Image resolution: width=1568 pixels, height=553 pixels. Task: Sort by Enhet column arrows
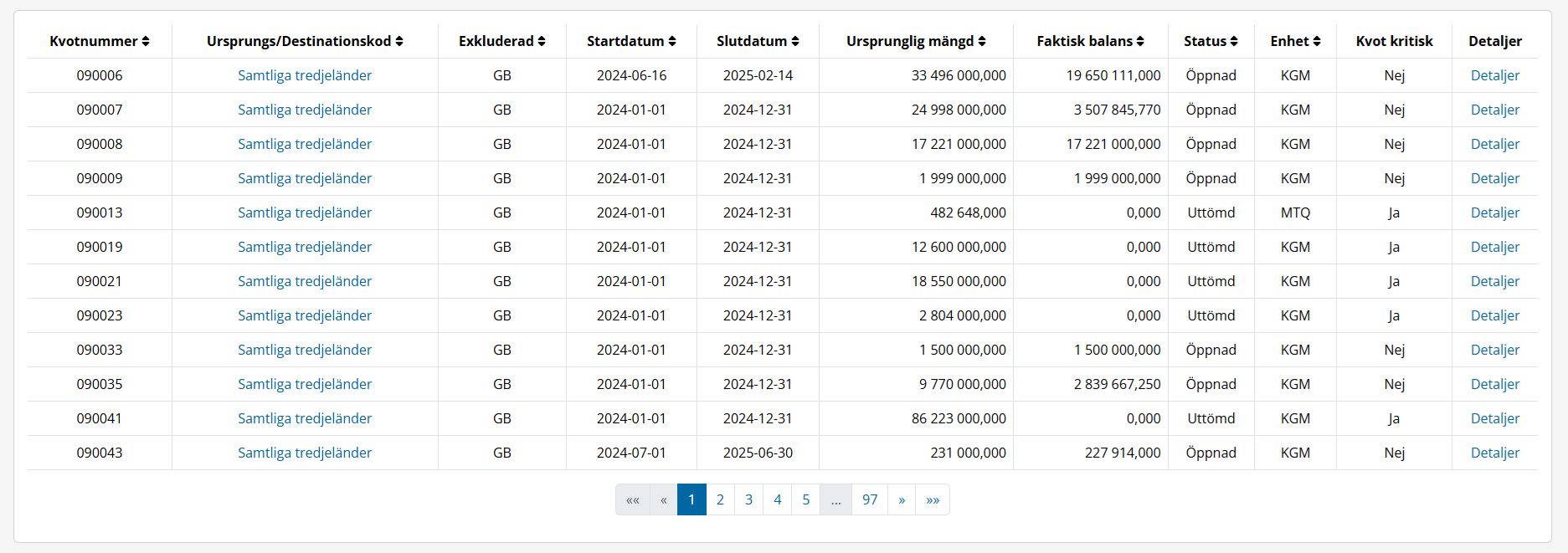click(x=1317, y=41)
